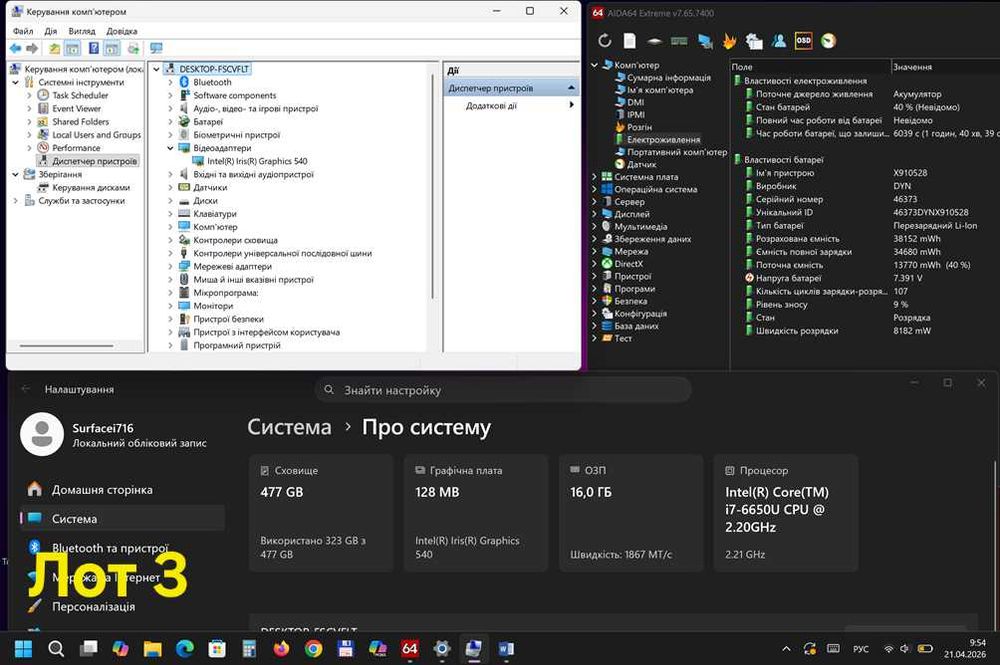Screen dimensions: 1000x665
Task: Click battery icon in system tray
Action: pyautogui.click(x=925, y=648)
